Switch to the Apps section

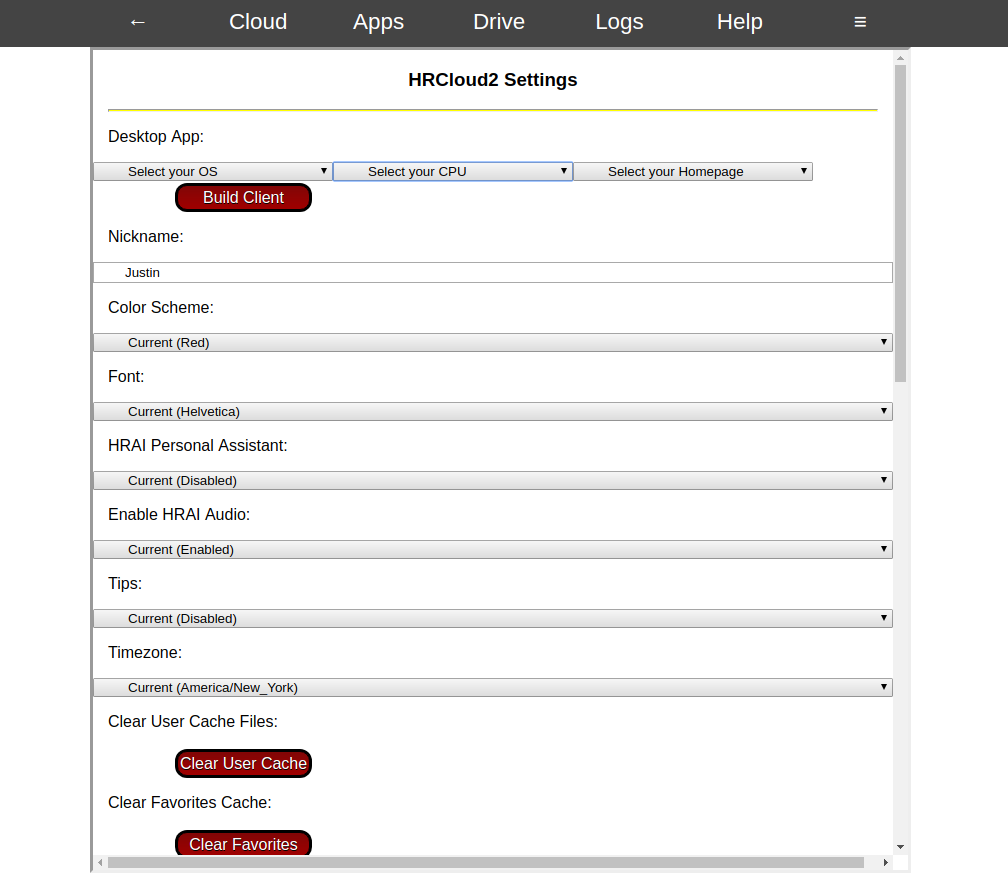point(378,22)
